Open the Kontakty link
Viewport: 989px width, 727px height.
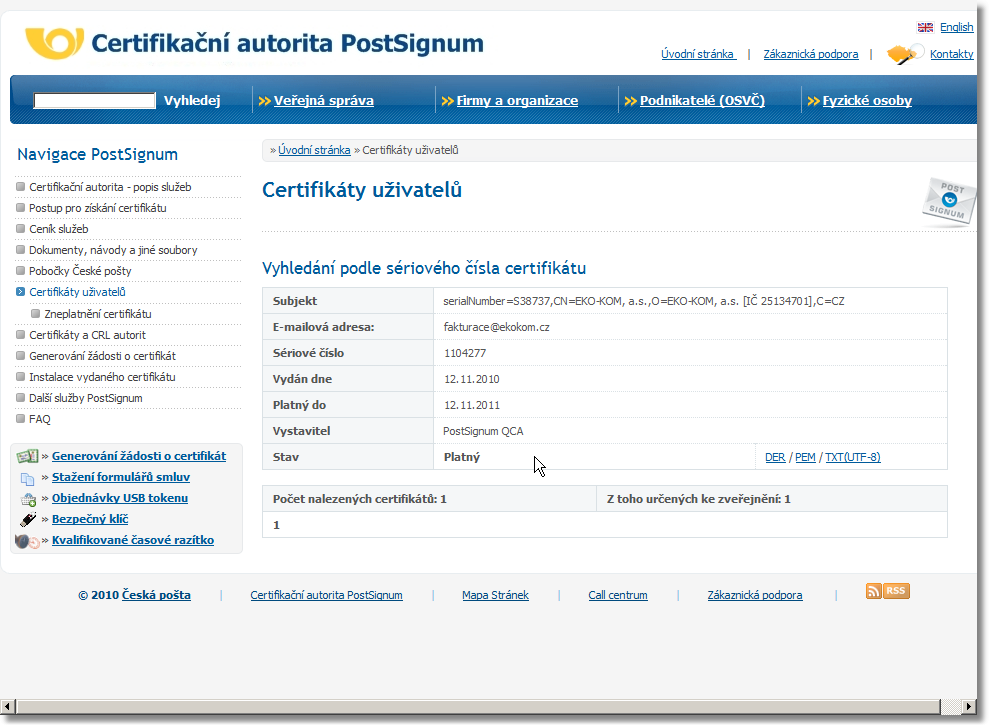point(951,54)
